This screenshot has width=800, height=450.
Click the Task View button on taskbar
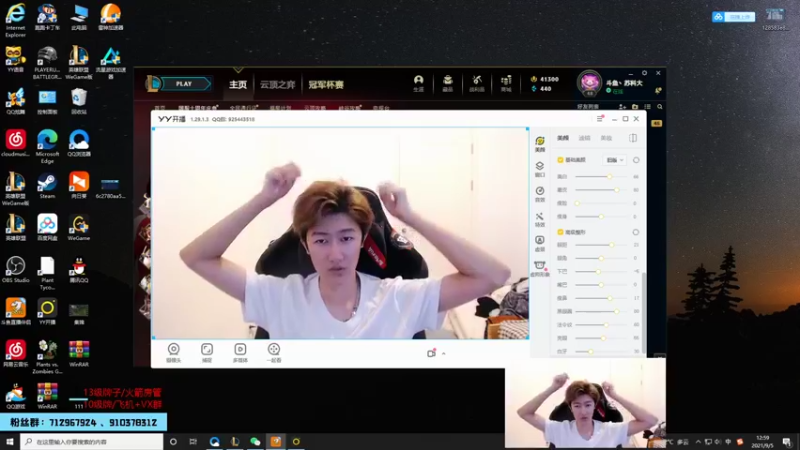tap(193, 441)
